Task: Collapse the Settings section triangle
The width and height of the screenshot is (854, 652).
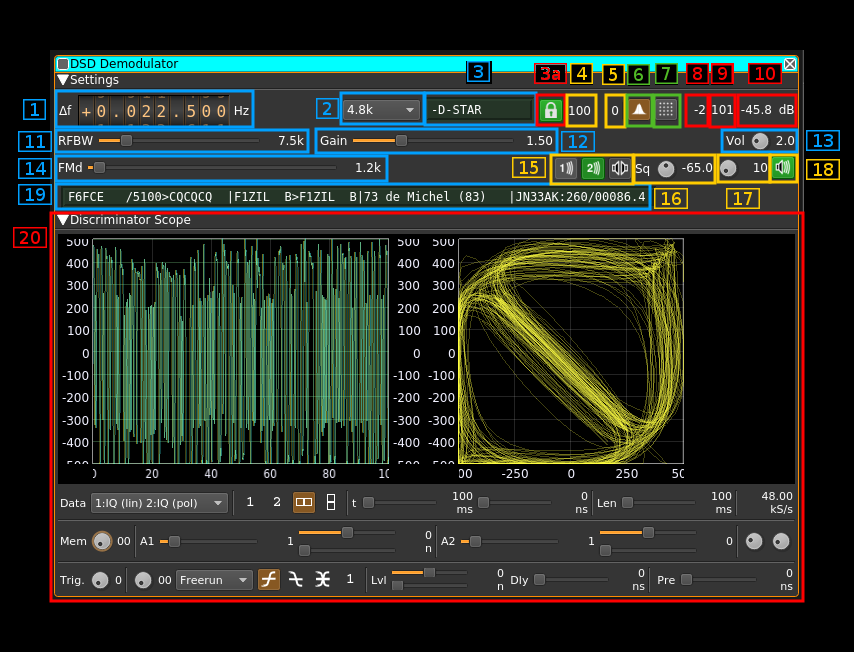Action: coord(63,80)
